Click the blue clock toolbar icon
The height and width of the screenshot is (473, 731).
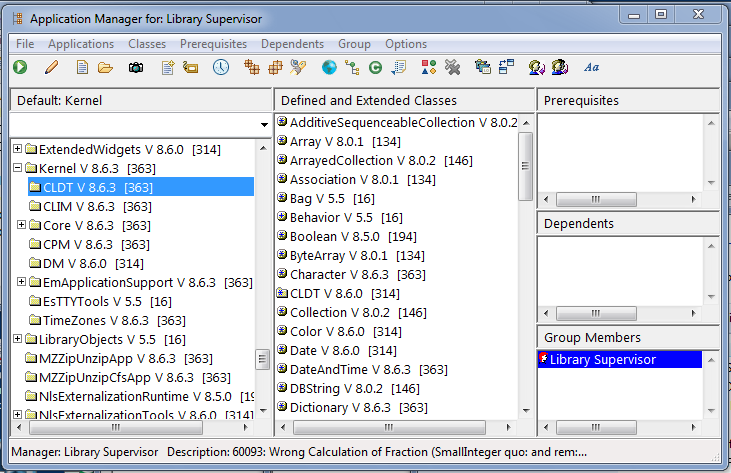coord(220,68)
